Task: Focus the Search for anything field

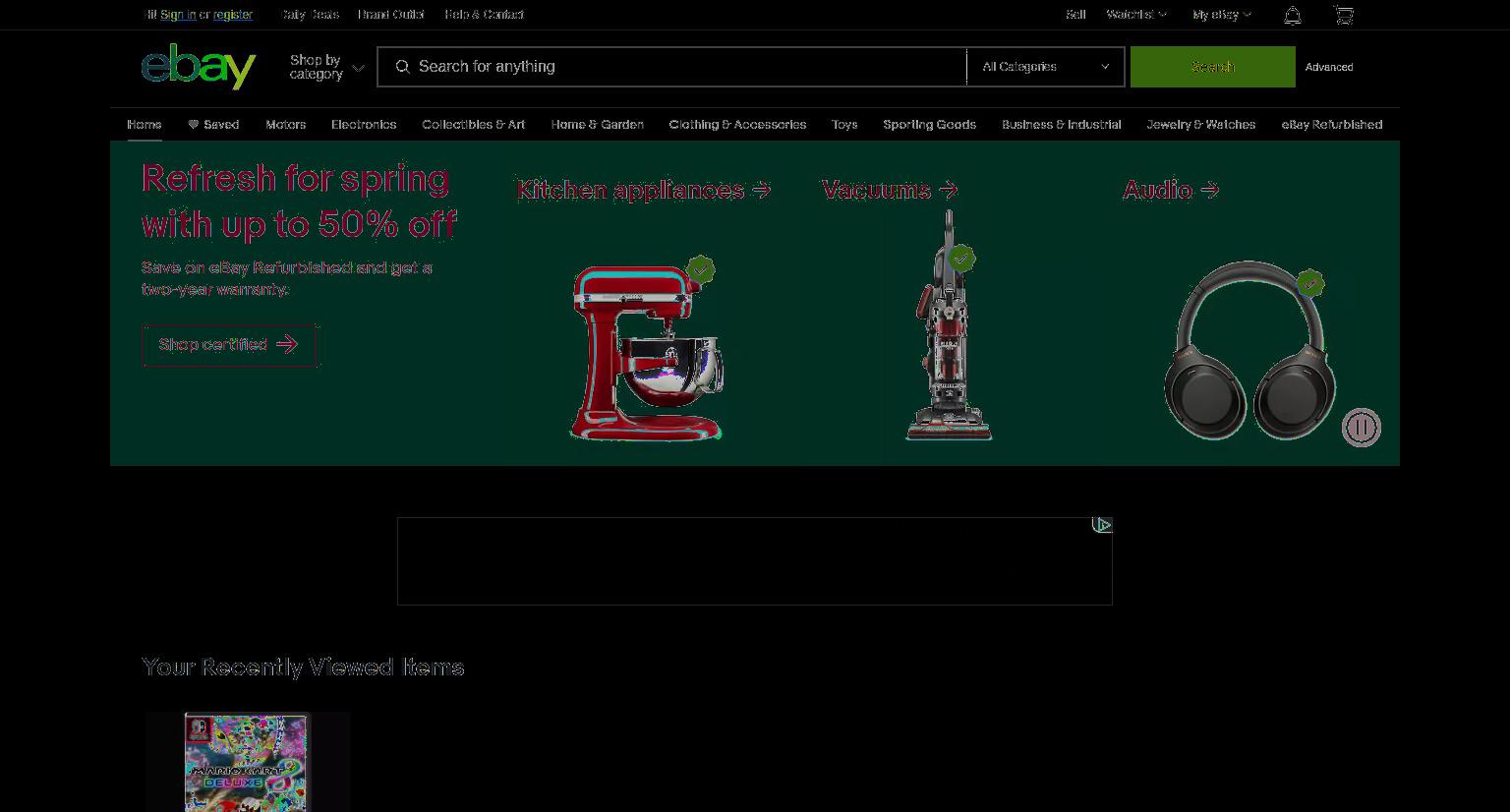Action: tap(672, 67)
